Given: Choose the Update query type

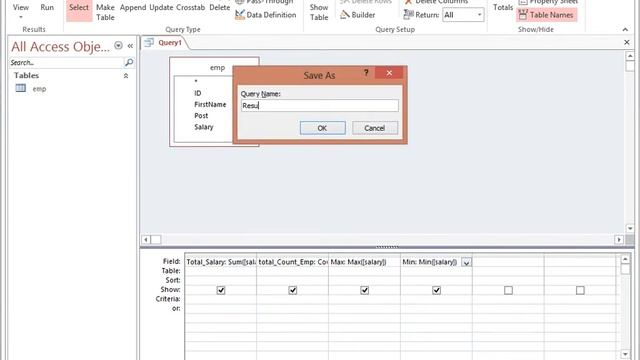Looking at the screenshot, I should pyautogui.click(x=161, y=7).
